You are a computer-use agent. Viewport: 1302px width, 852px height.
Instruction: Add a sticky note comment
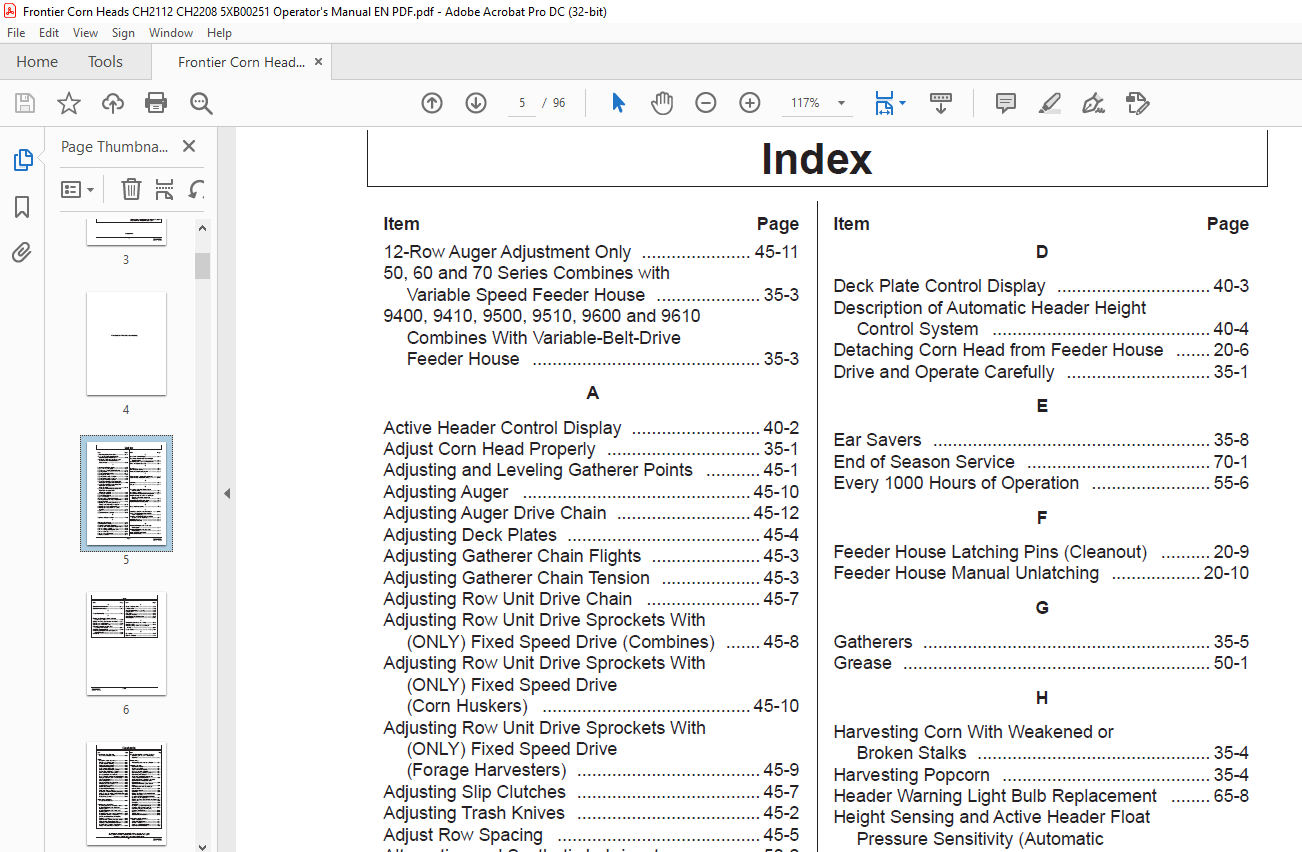tap(1006, 103)
